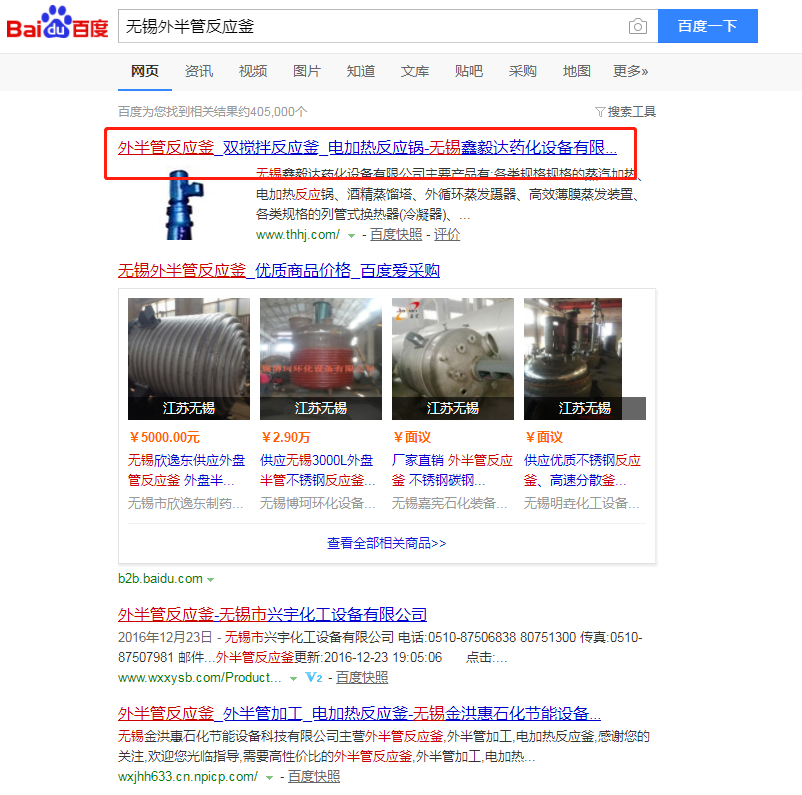Viewport: 802px width, 795px height.
Task: Switch to the 采购 tab
Action: pos(523,71)
